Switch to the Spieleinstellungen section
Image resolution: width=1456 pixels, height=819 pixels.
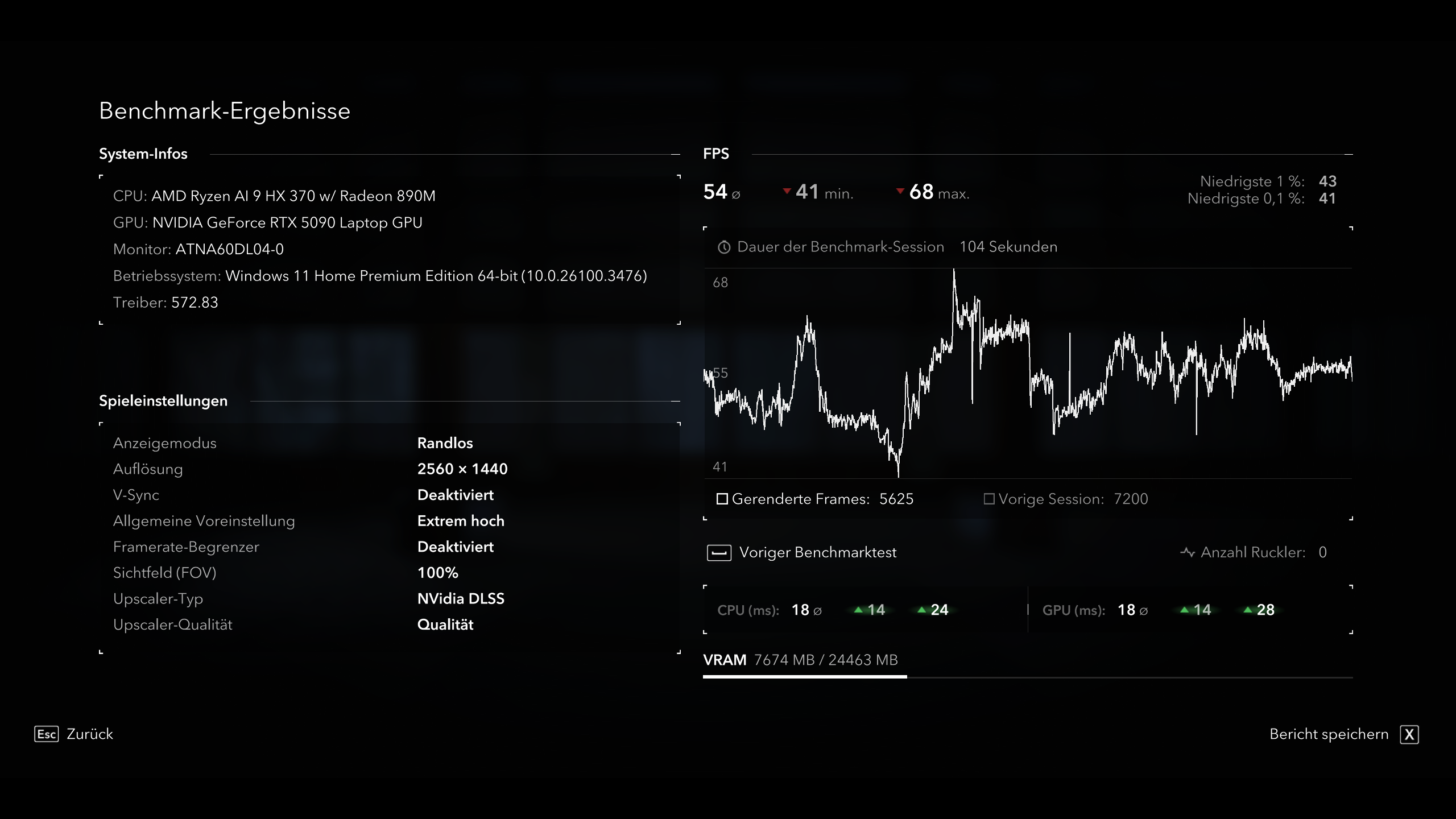click(x=163, y=400)
